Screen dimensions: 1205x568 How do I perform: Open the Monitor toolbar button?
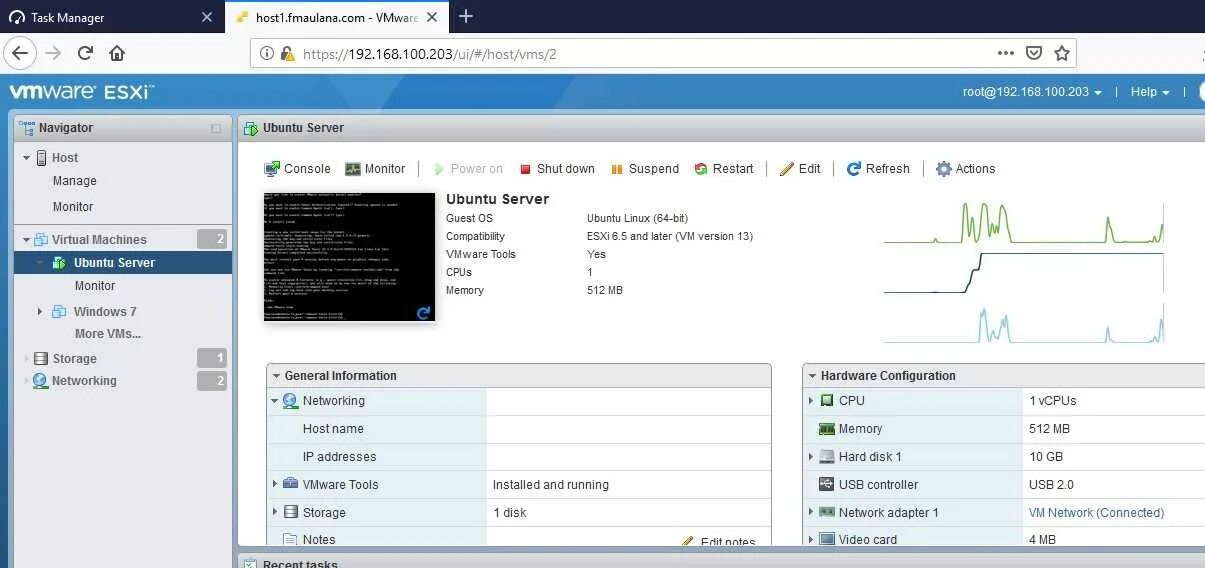pyautogui.click(x=375, y=169)
